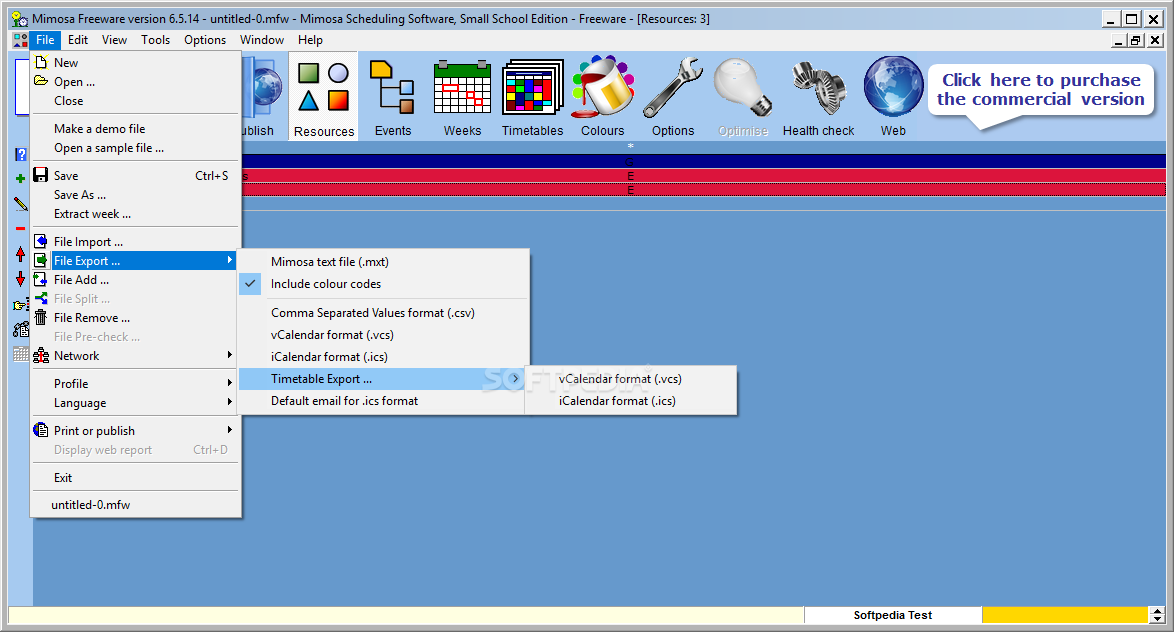Expand the Language submenu arrow

229,402
